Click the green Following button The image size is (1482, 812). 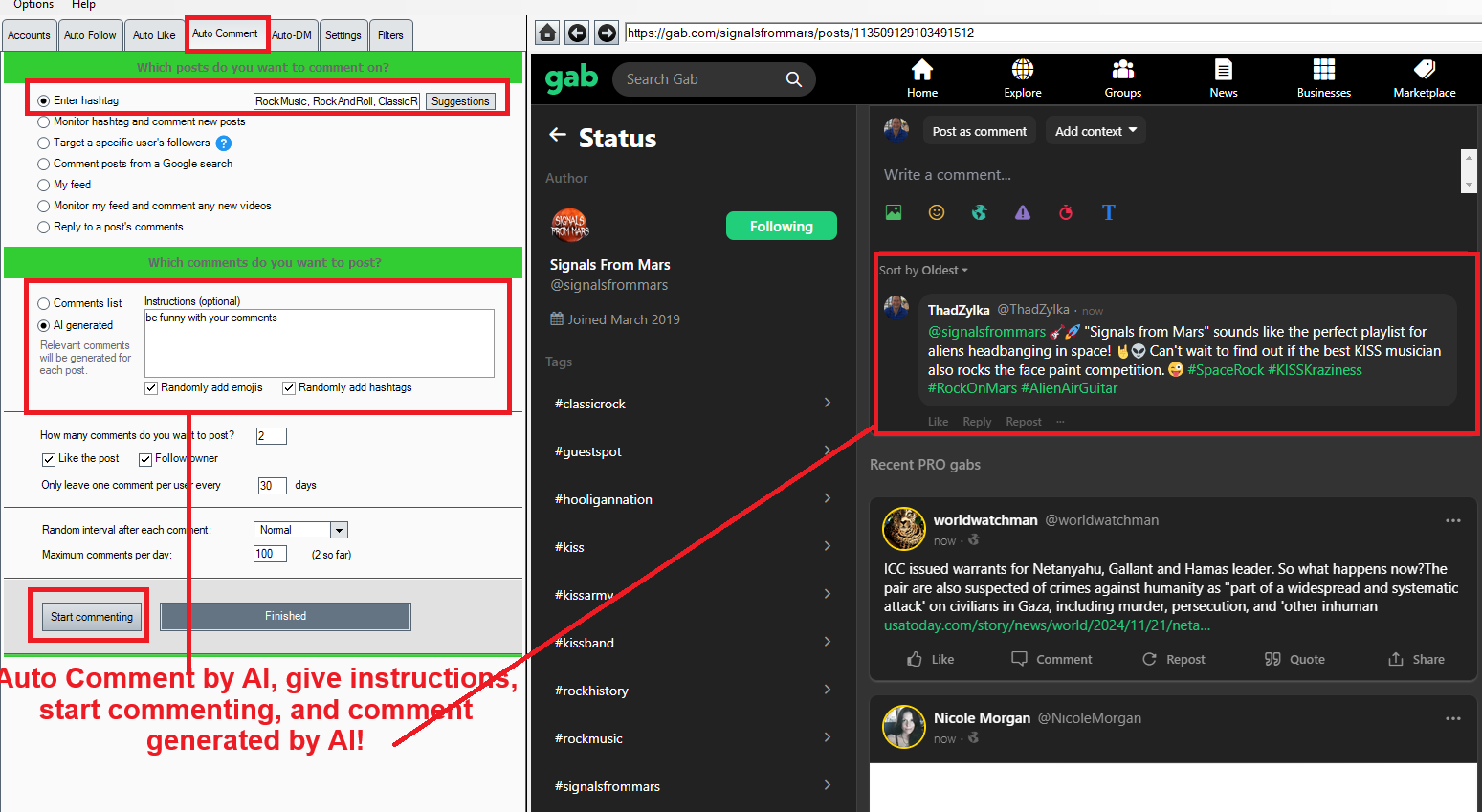pyautogui.click(x=781, y=226)
